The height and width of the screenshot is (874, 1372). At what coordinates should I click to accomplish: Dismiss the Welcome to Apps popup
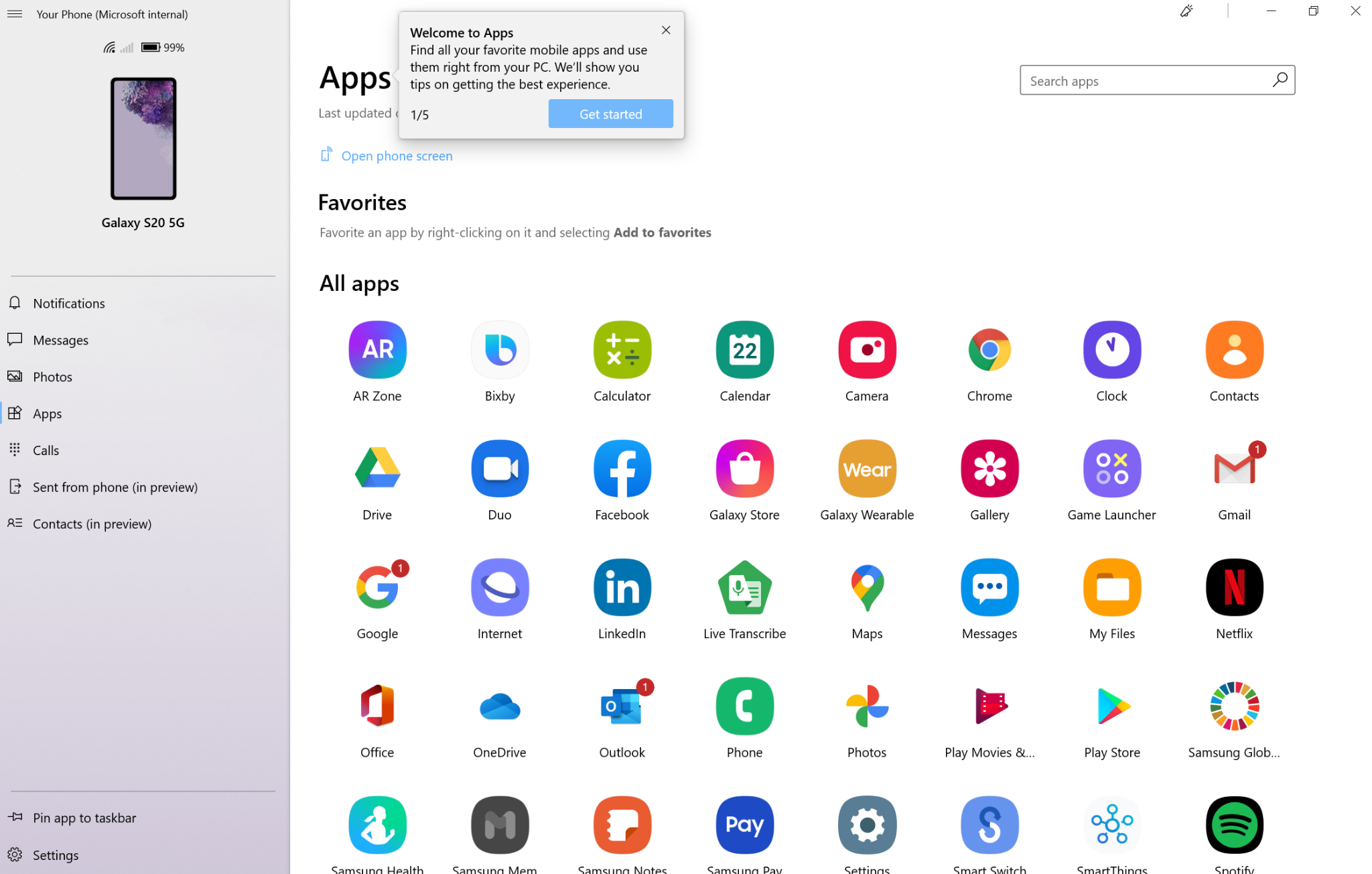pyautogui.click(x=665, y=30)
